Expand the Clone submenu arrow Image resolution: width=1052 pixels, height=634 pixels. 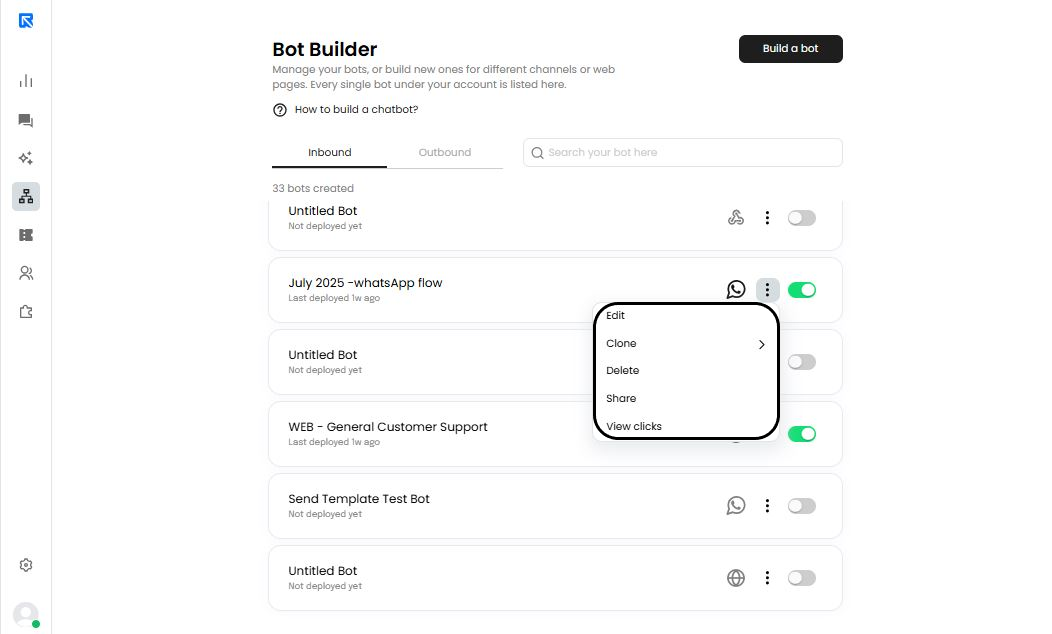click(x=761, y=344)
